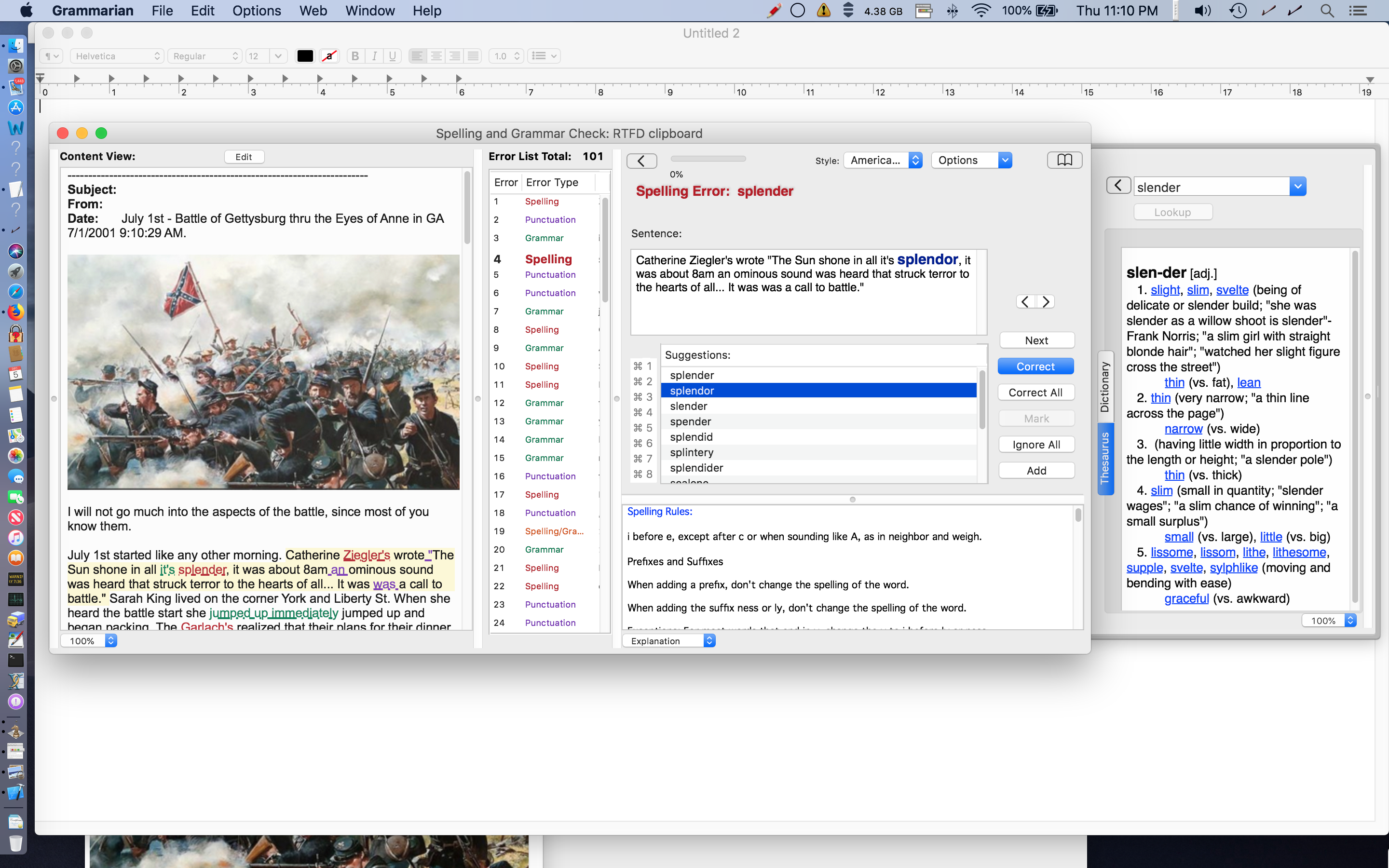Open the paragraph style selector
This screenshot has width=1389, height=868.
coord(51,55)
